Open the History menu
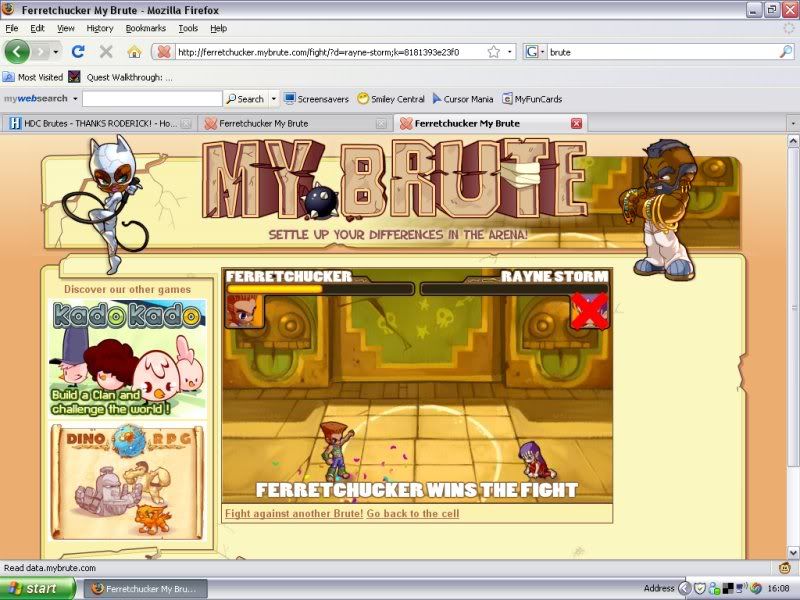Screen dimensions: 800x600 point(99,28)
